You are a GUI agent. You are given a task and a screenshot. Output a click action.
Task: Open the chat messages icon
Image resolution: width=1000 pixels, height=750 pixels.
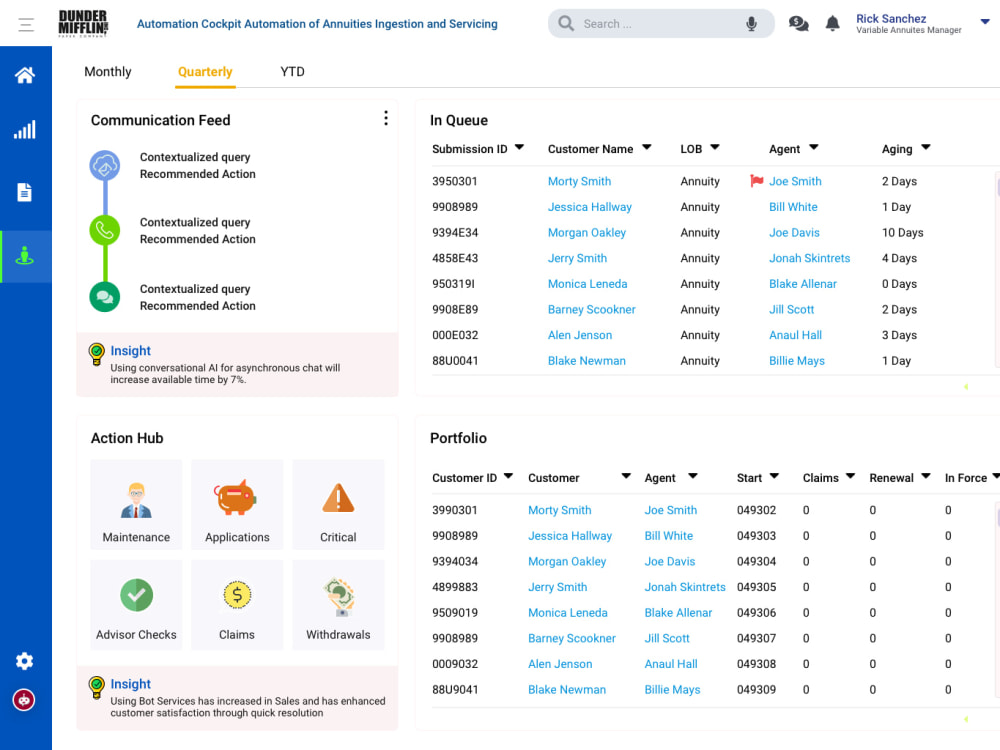798,24
